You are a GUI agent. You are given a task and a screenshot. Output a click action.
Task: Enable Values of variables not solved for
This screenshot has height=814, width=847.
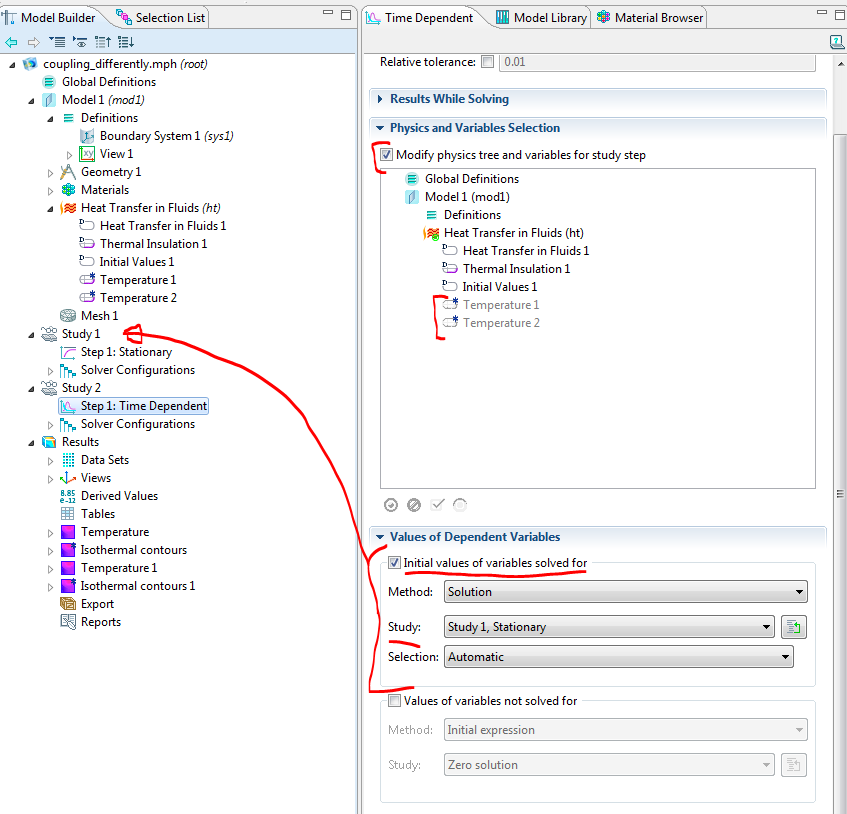[394, 701]
